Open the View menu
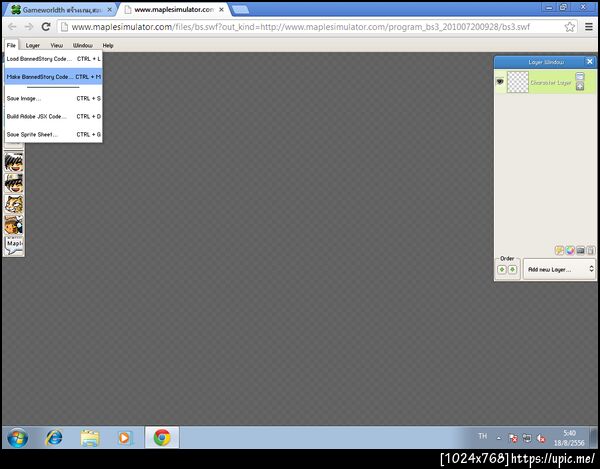 pyautogui.click(x=57, y=46)
